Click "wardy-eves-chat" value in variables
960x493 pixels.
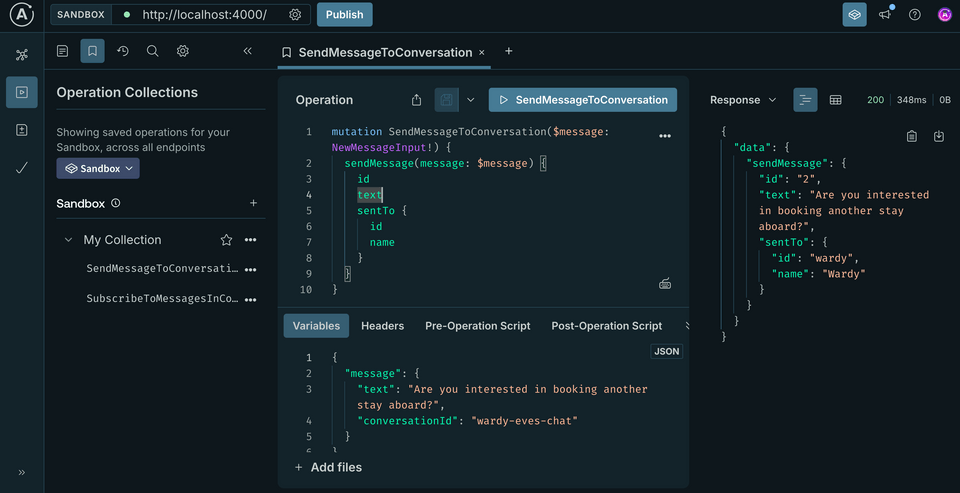point(524,421)
